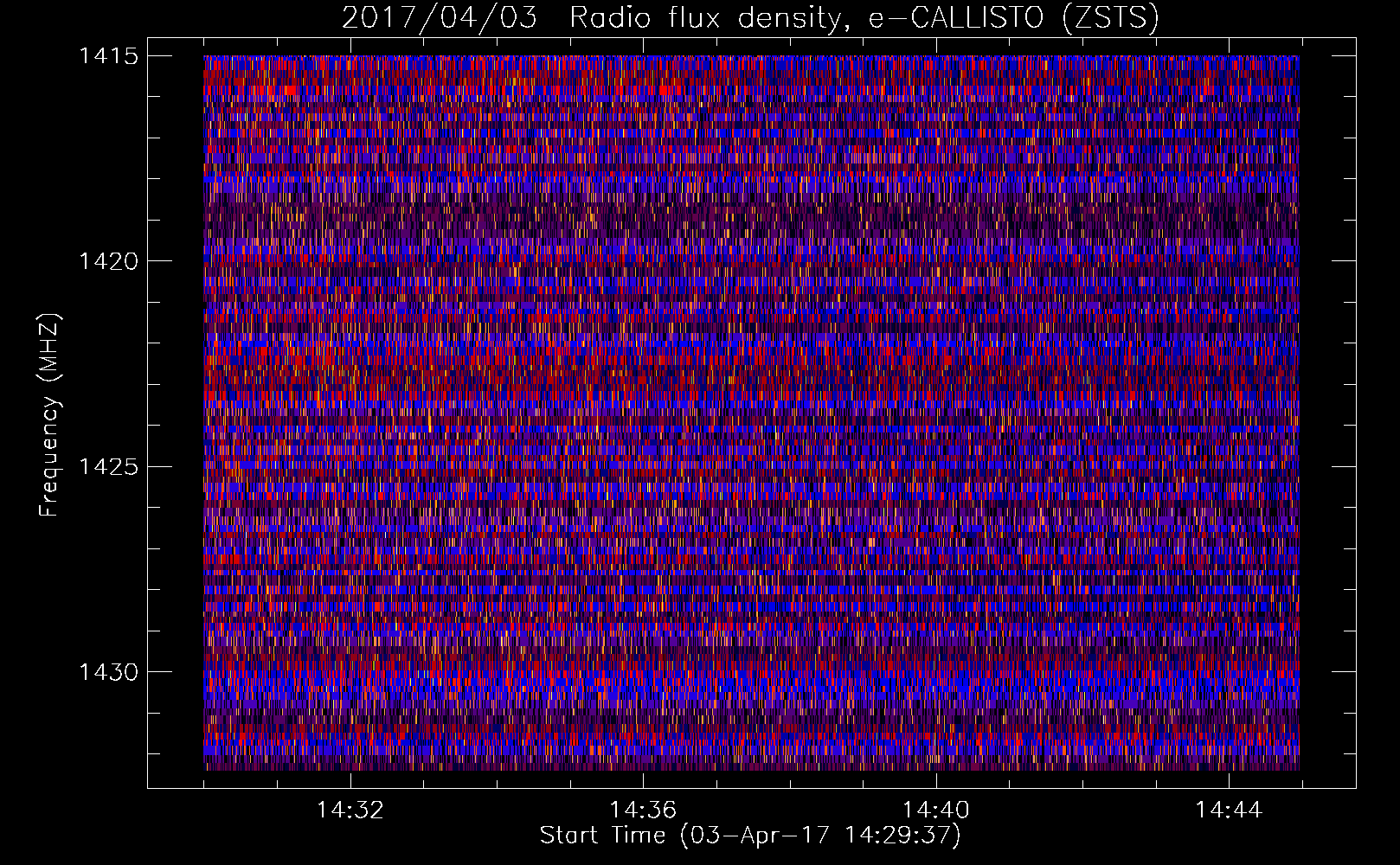Click the 14:44 time tick label
The image size is (1400, 865).
[x=1229, y=811]
